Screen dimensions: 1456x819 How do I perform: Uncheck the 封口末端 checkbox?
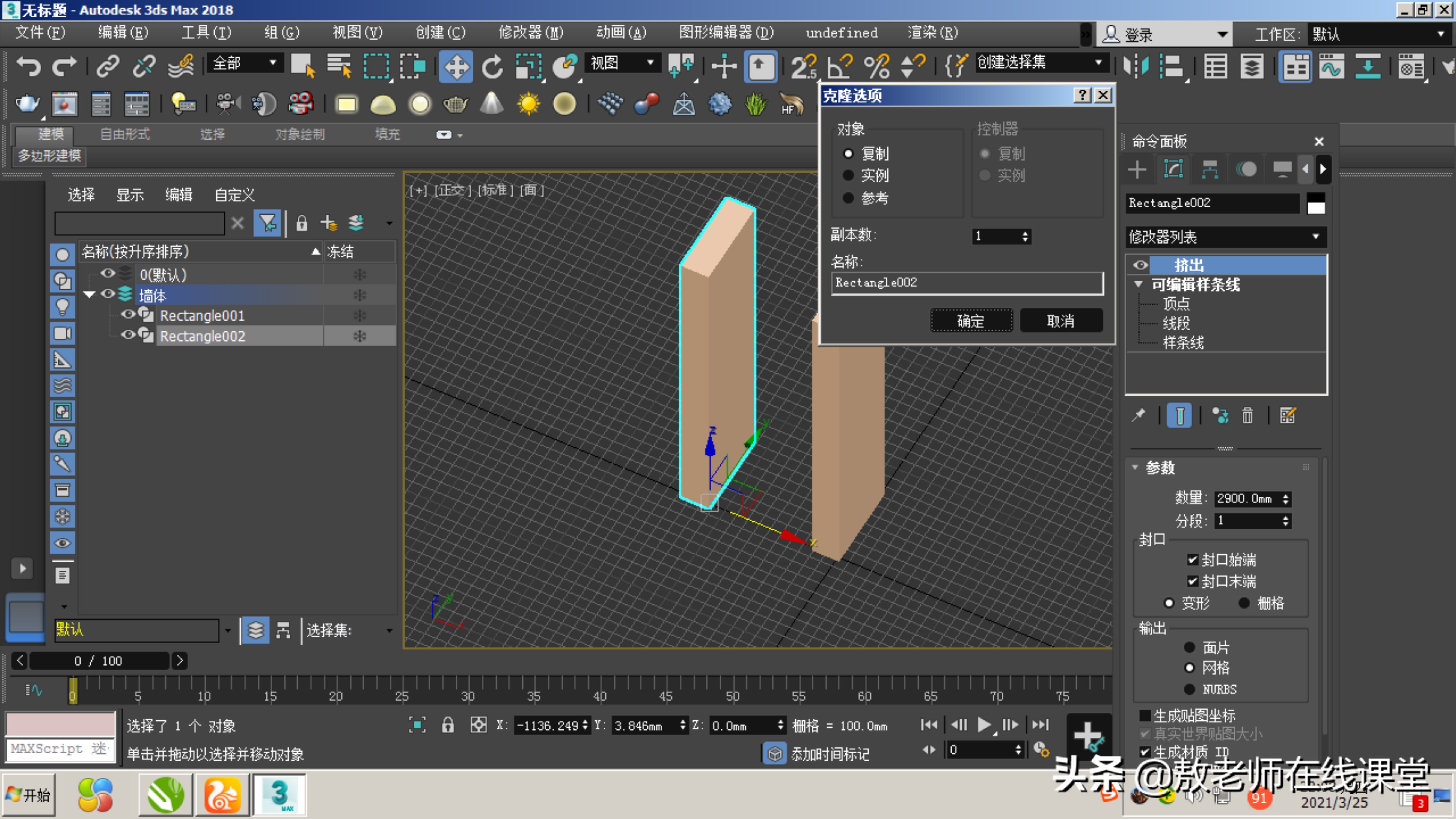click(x=1193, y=581)
